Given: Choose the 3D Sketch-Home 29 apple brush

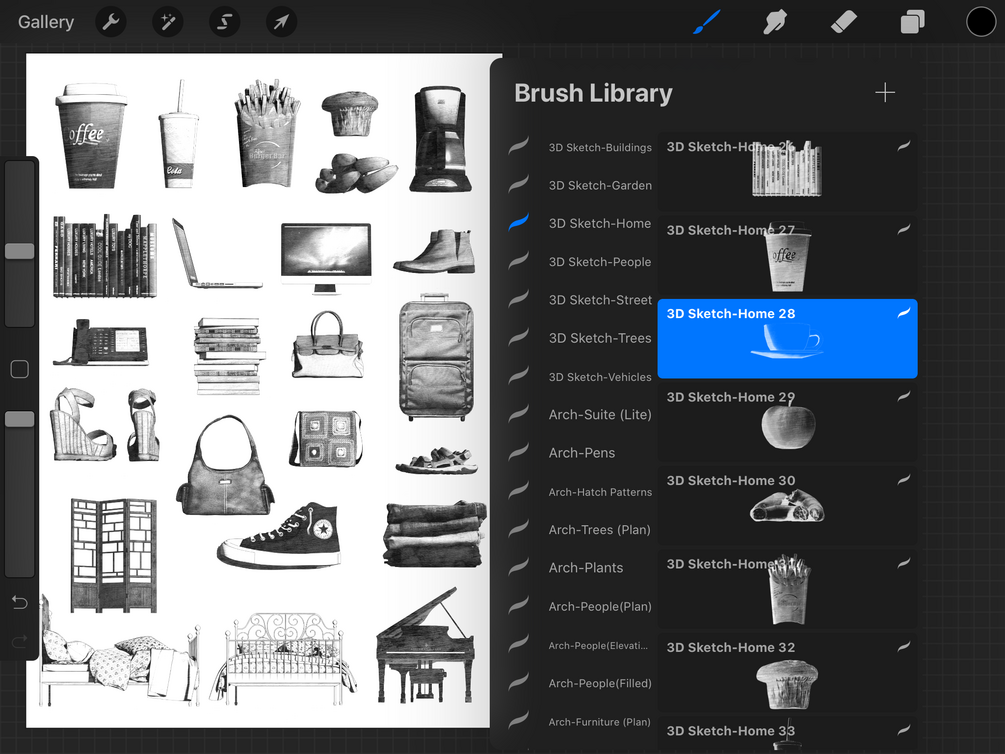Looking at the screenshot, I should pos(787,422).
